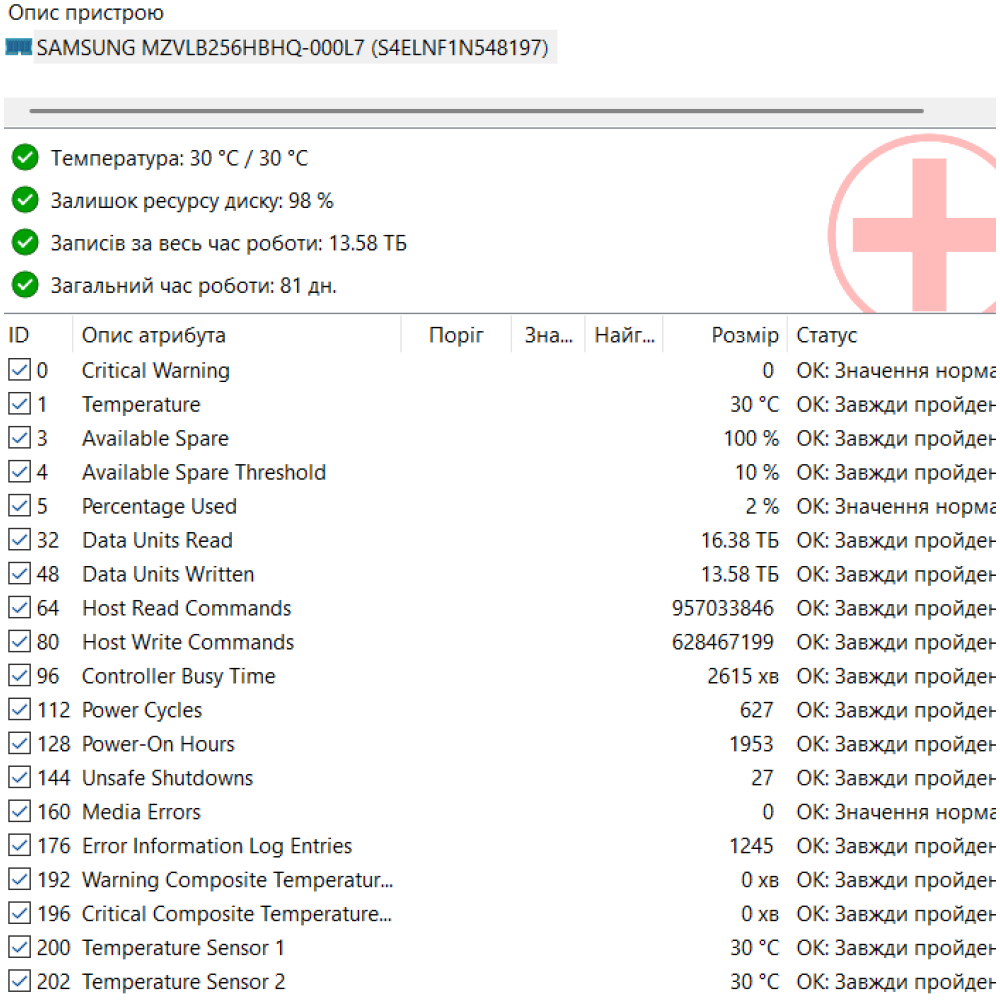1000x1000 pixels.
Task: Toggle the Available Spare checkbox
Action: (19, 439)
